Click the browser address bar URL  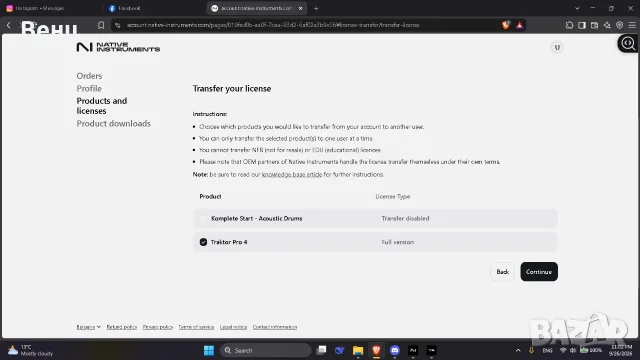point(273,25)
